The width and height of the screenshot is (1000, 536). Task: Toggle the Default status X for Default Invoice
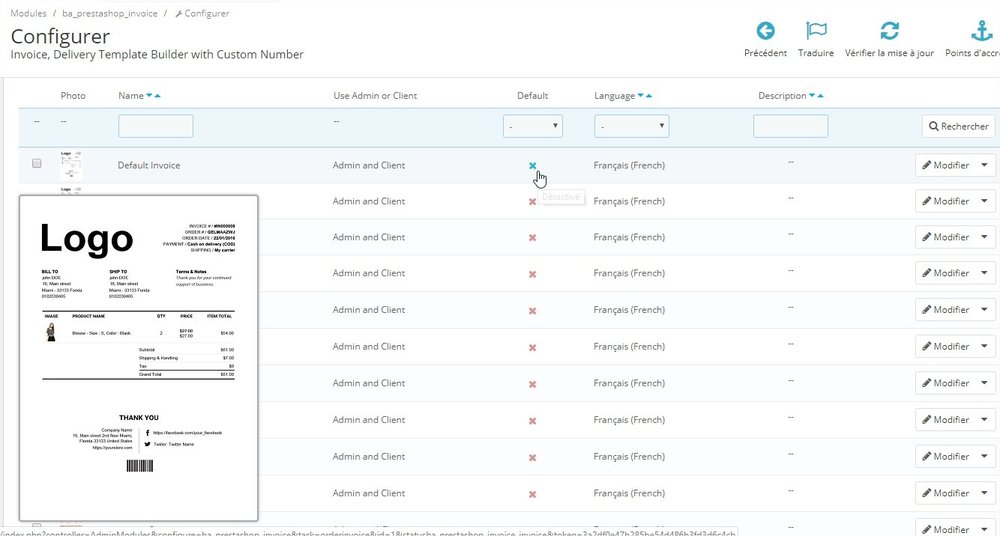tap(533, 165)
